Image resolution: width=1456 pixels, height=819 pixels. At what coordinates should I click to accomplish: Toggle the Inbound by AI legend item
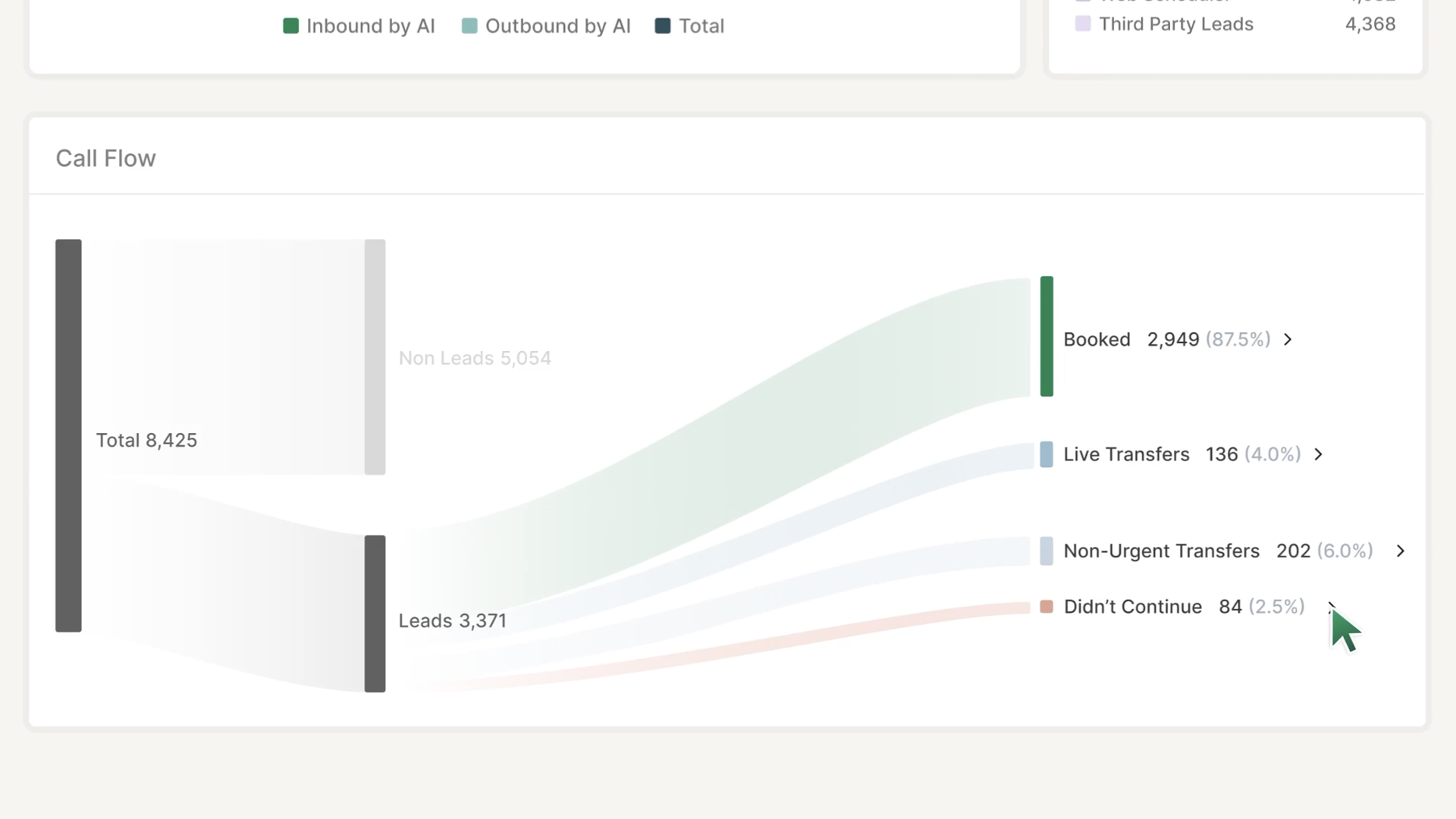(x=359, y=27)
